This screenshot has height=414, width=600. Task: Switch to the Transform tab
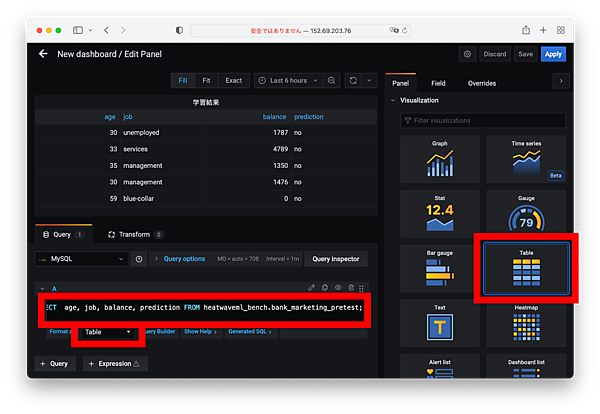pos(134,234)
